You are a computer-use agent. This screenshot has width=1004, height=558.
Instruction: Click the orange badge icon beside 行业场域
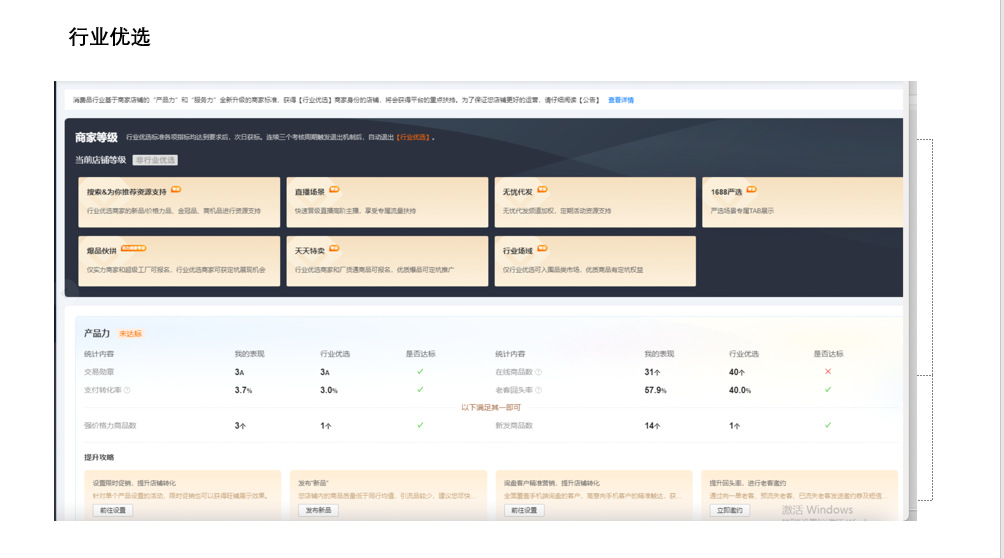click(542, 249)
